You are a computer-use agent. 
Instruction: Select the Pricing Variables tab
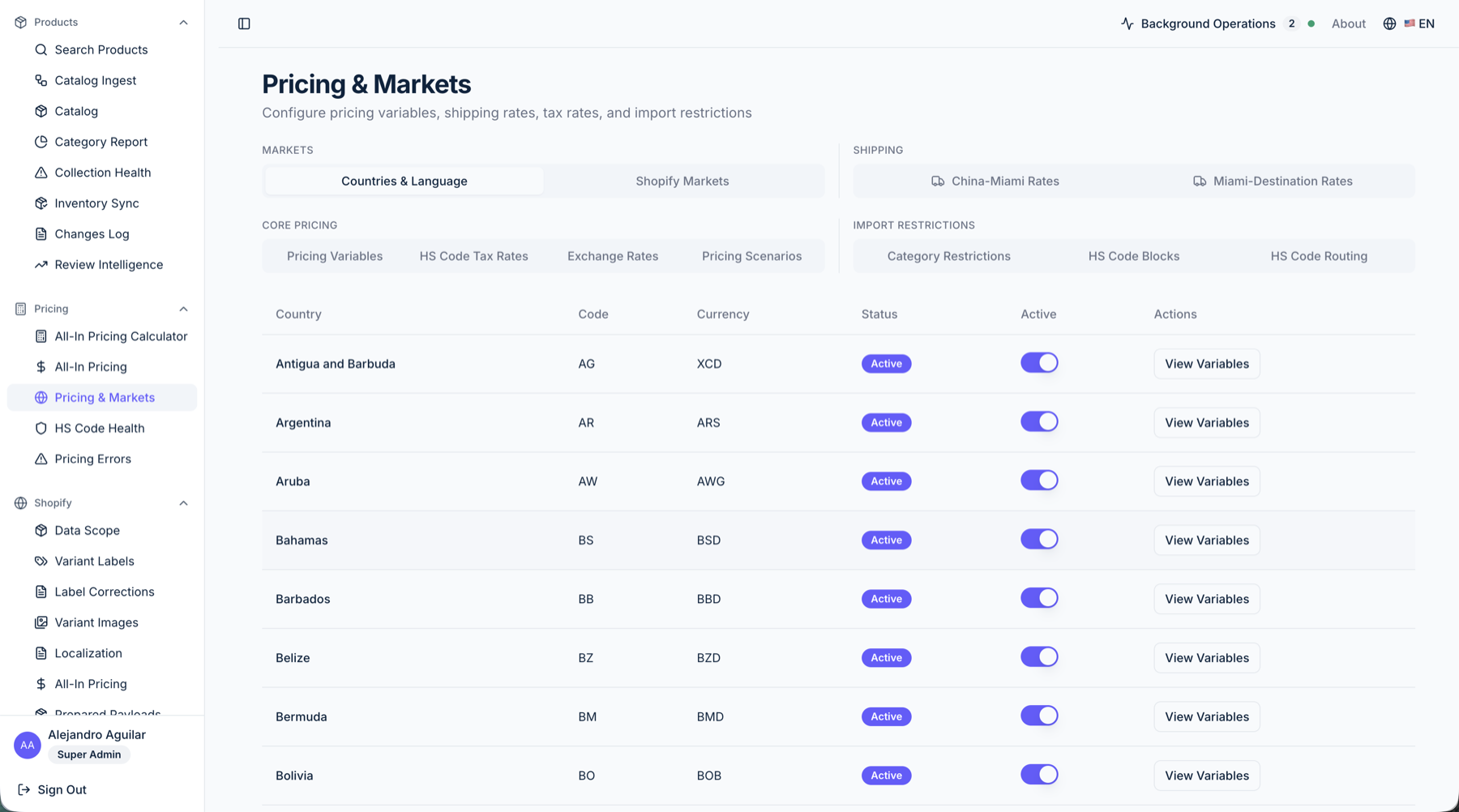click(x=335, y=256)
